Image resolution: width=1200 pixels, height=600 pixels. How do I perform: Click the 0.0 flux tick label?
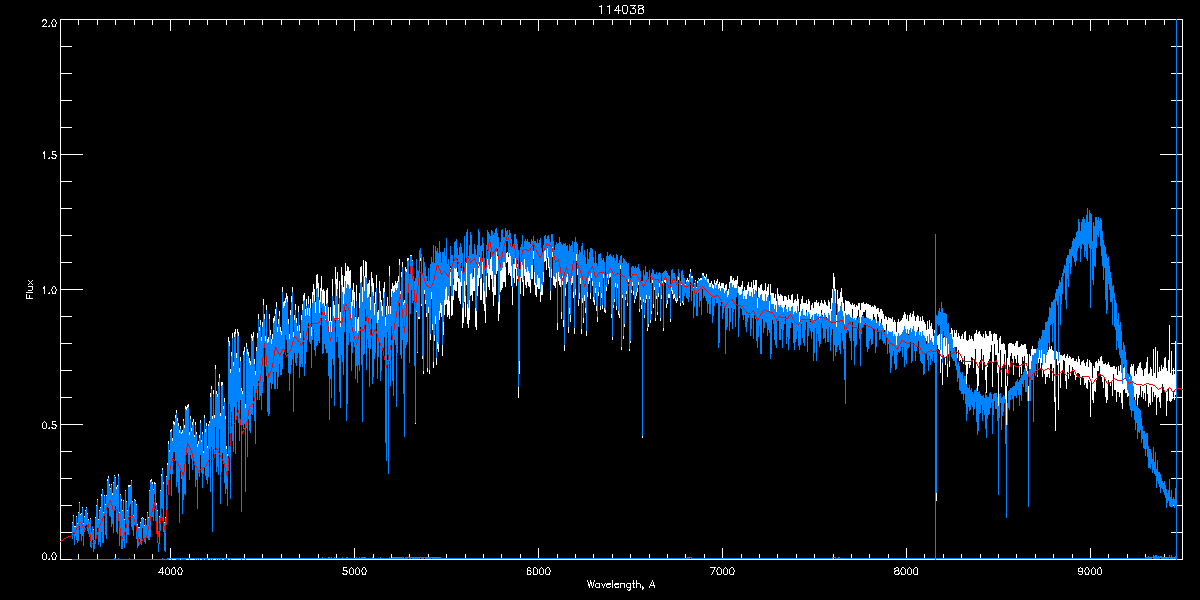pyautogui.click(x=47, y=557)
